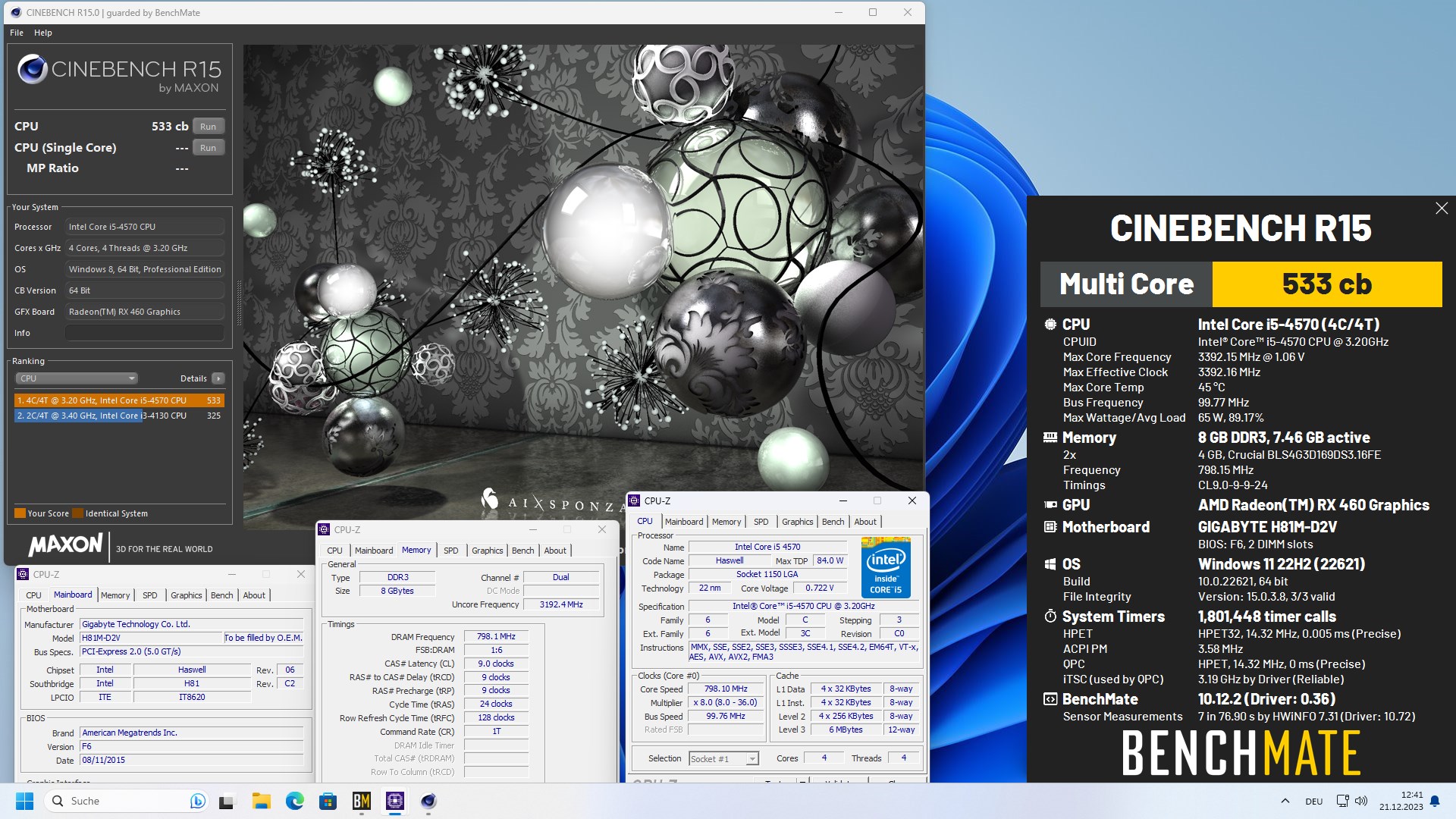Open the File Explorer taskbar icon
The height and width of the screenshot is (819, 1456).
262,801
